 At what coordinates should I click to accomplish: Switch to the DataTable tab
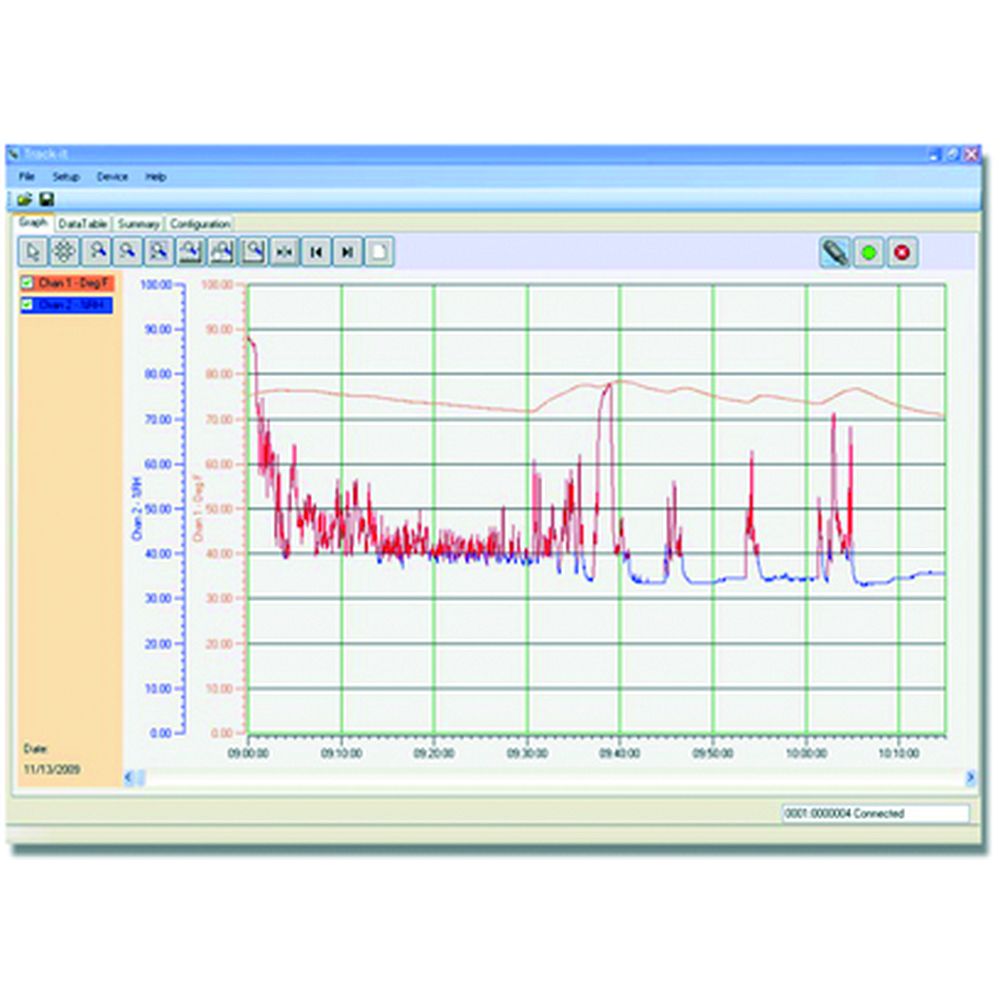(x=82, y=224)
